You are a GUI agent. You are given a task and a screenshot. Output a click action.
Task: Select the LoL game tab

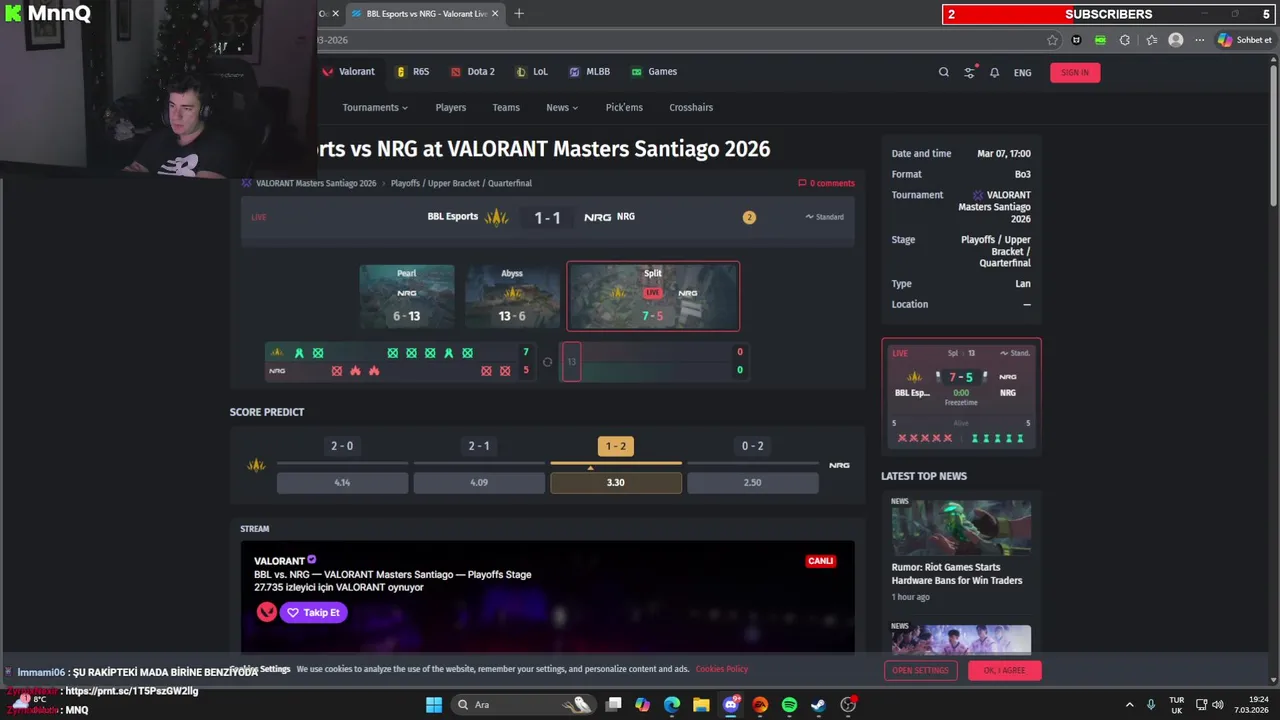tap(531, 72)
